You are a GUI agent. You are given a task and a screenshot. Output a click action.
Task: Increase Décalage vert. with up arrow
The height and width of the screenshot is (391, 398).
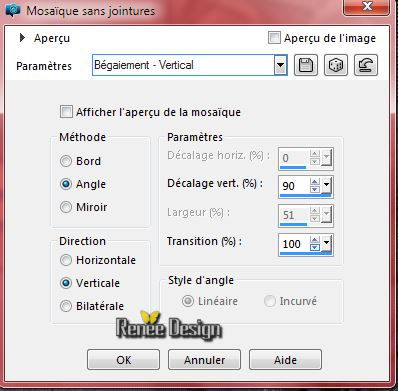pos(315,182)
